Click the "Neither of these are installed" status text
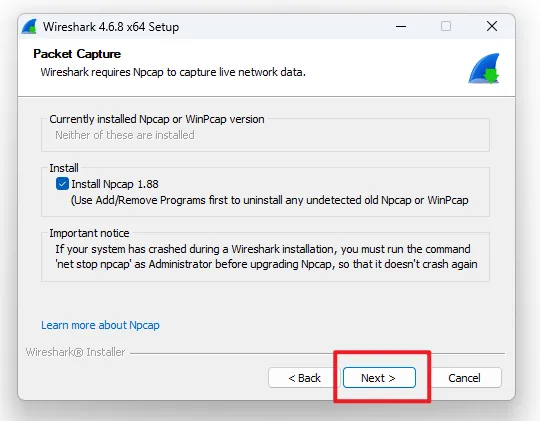Screen dimensions: 540x421 pos(125,135)
